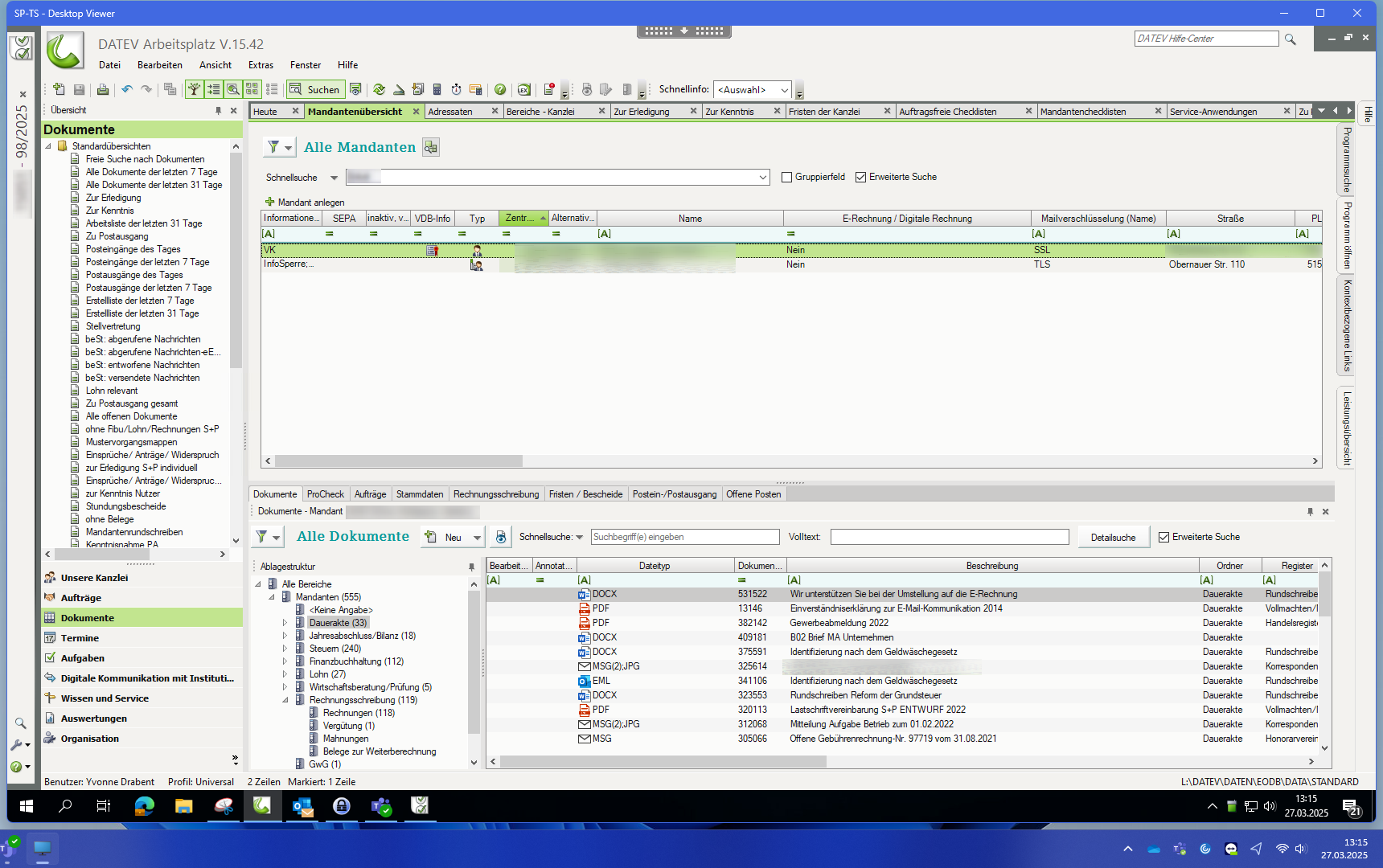Click the undo arrow in the toolbar
Screen dimensions: 1383x868
(x=126, y=90)
